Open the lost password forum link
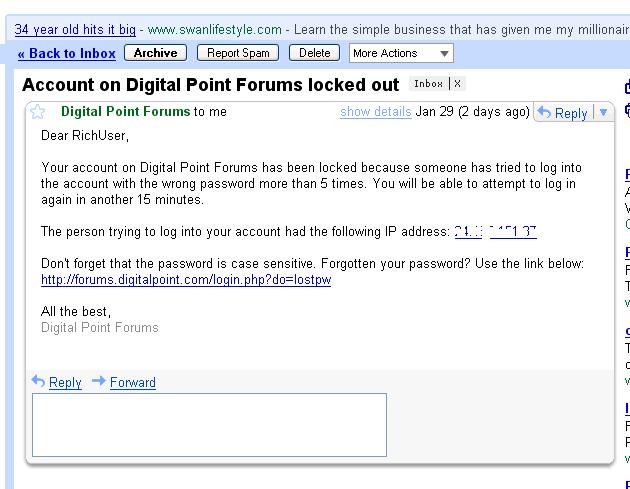This screenshot has width=630, height=489. pos(186,280)
